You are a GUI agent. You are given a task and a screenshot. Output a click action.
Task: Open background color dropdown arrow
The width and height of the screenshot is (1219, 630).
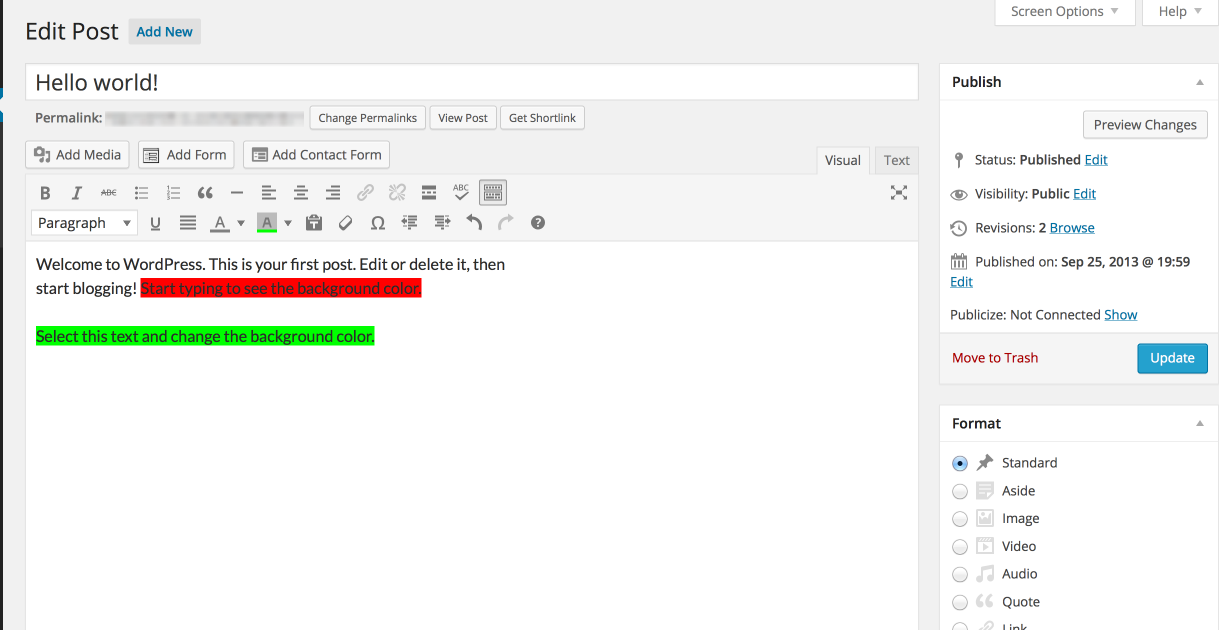[x=288, y=223]
